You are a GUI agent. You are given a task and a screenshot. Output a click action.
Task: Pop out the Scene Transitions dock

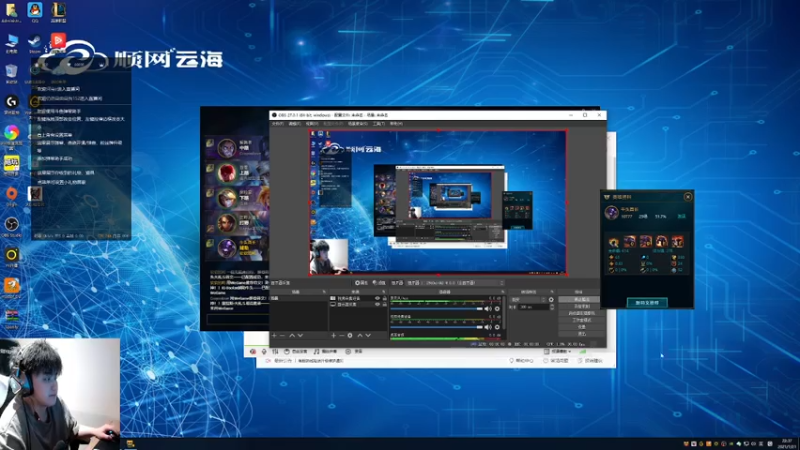(x=552, y=292)
